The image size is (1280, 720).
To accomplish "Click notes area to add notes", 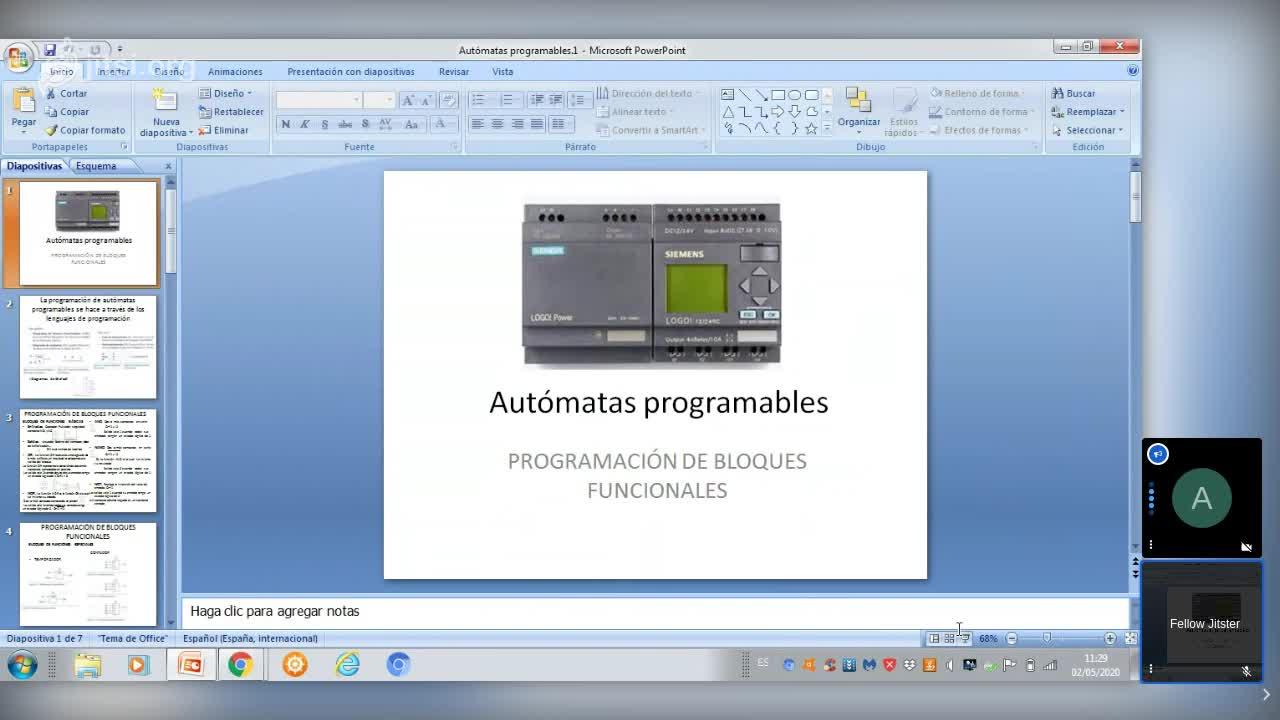I will point(655,612).
